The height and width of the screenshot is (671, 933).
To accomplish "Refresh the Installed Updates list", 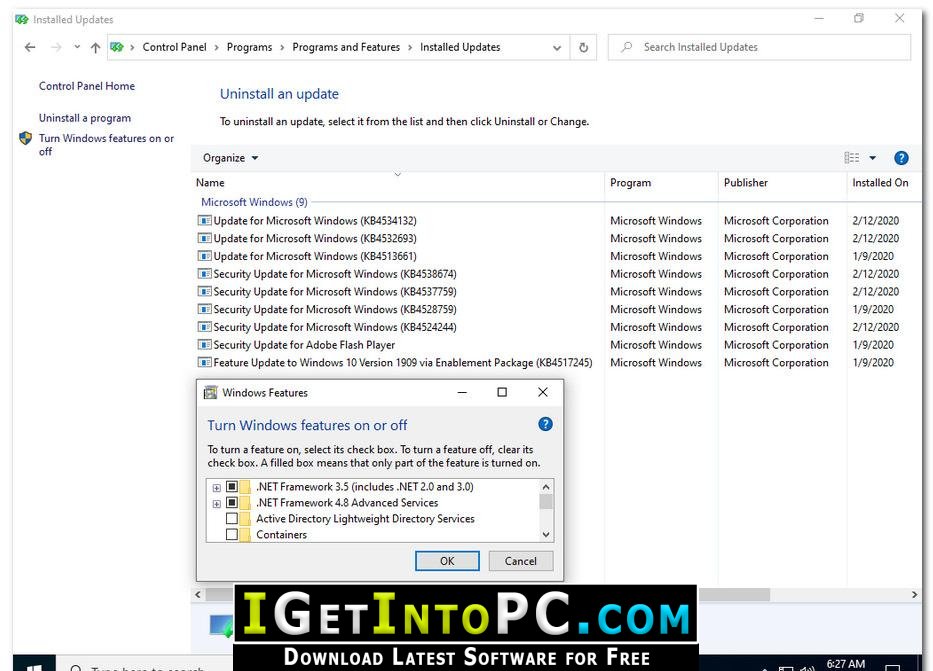I will (x=584, y=48).
